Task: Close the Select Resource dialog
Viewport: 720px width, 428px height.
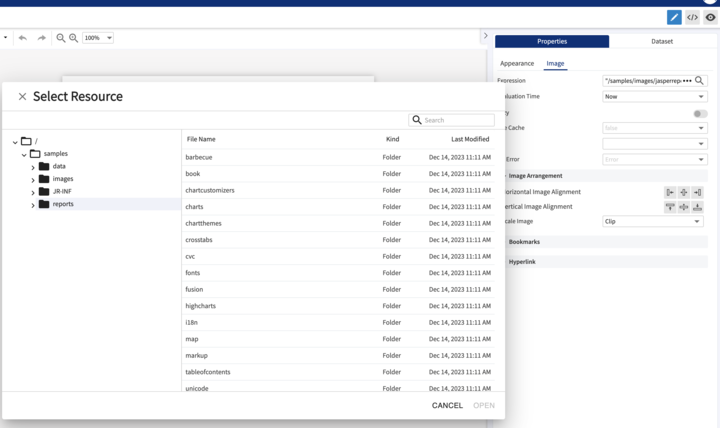Action: [x=22, y=96]
